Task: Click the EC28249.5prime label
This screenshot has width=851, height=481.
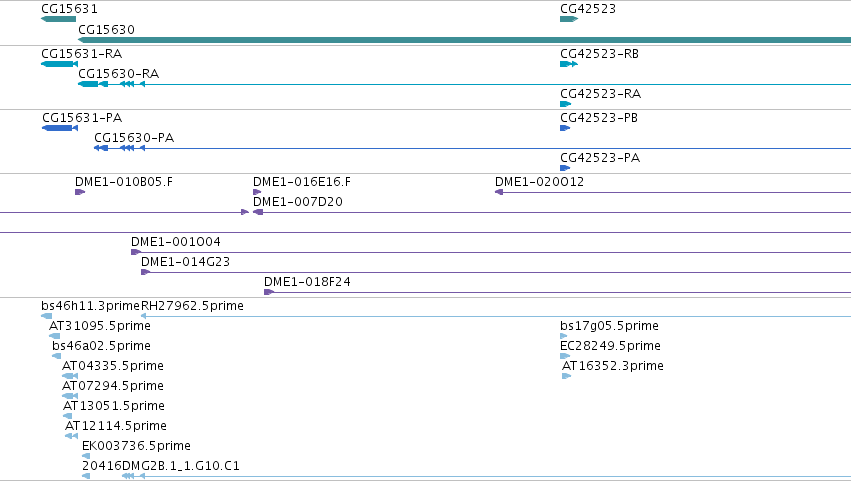Action: click(x=611, y=346)
